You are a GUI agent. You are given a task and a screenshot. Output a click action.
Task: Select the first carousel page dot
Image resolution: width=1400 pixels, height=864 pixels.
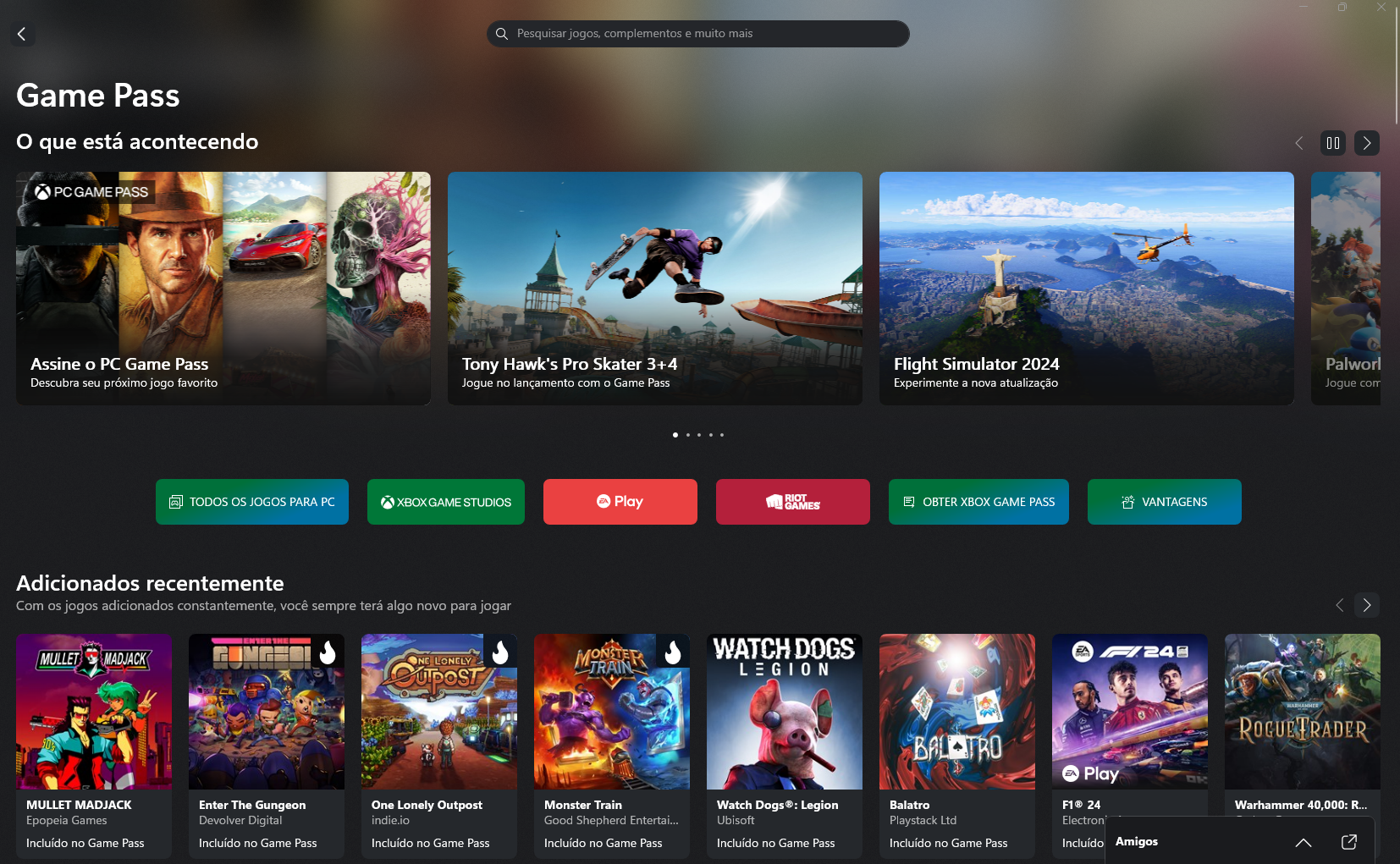[675, 435]
